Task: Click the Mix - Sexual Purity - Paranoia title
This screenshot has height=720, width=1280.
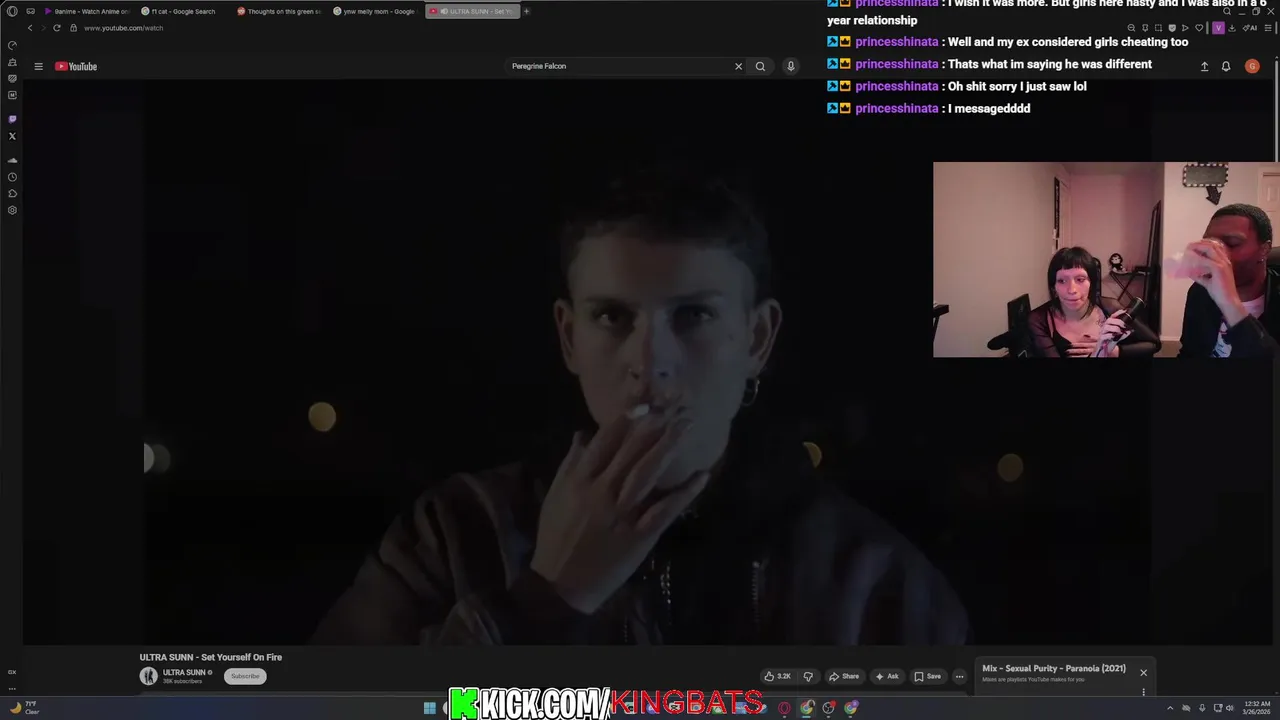Action: click(1054, 668)
